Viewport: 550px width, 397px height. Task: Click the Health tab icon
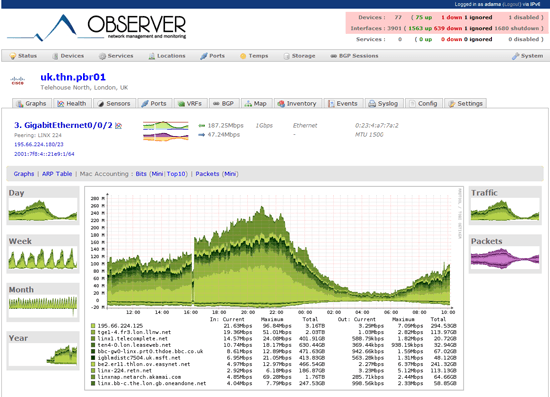(x=61, y=104)
